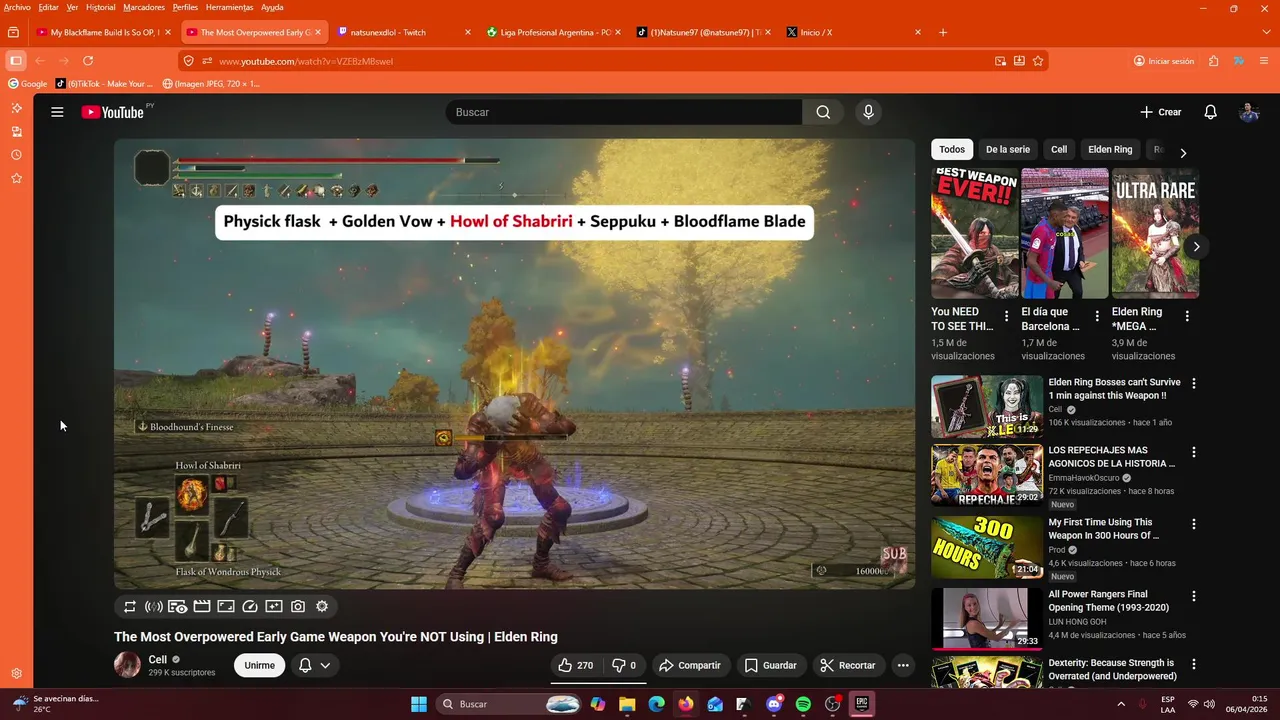Viewport: 1280px width, 720px height.
Task: Switch to Liga Profesional Argentina tab
Action: (x=553, y=32)
